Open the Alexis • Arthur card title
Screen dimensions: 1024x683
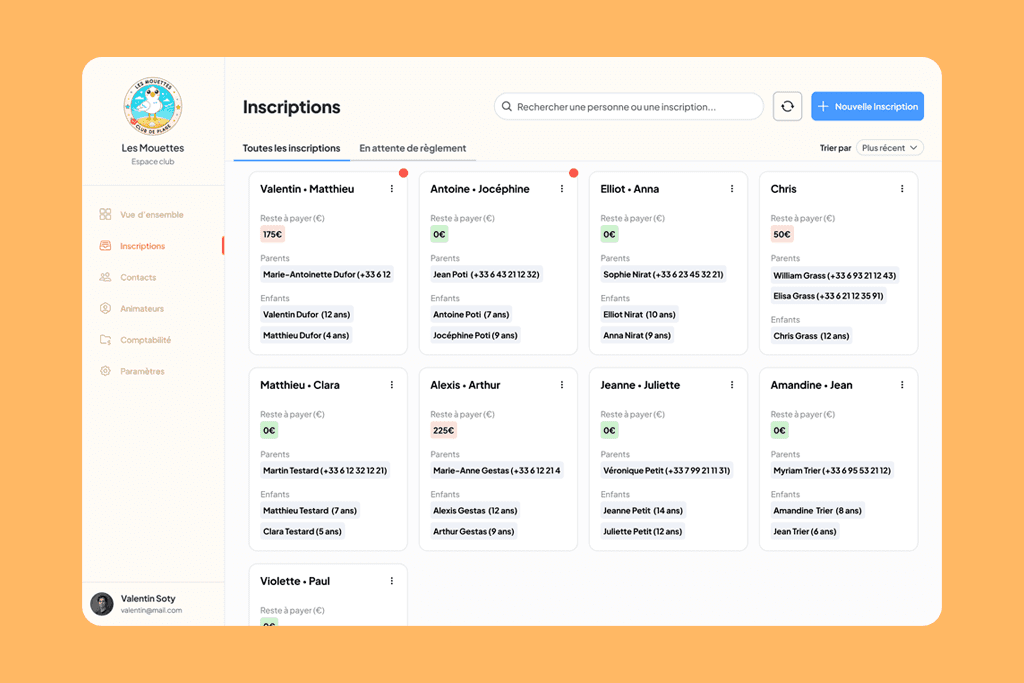tap(465, 385)
